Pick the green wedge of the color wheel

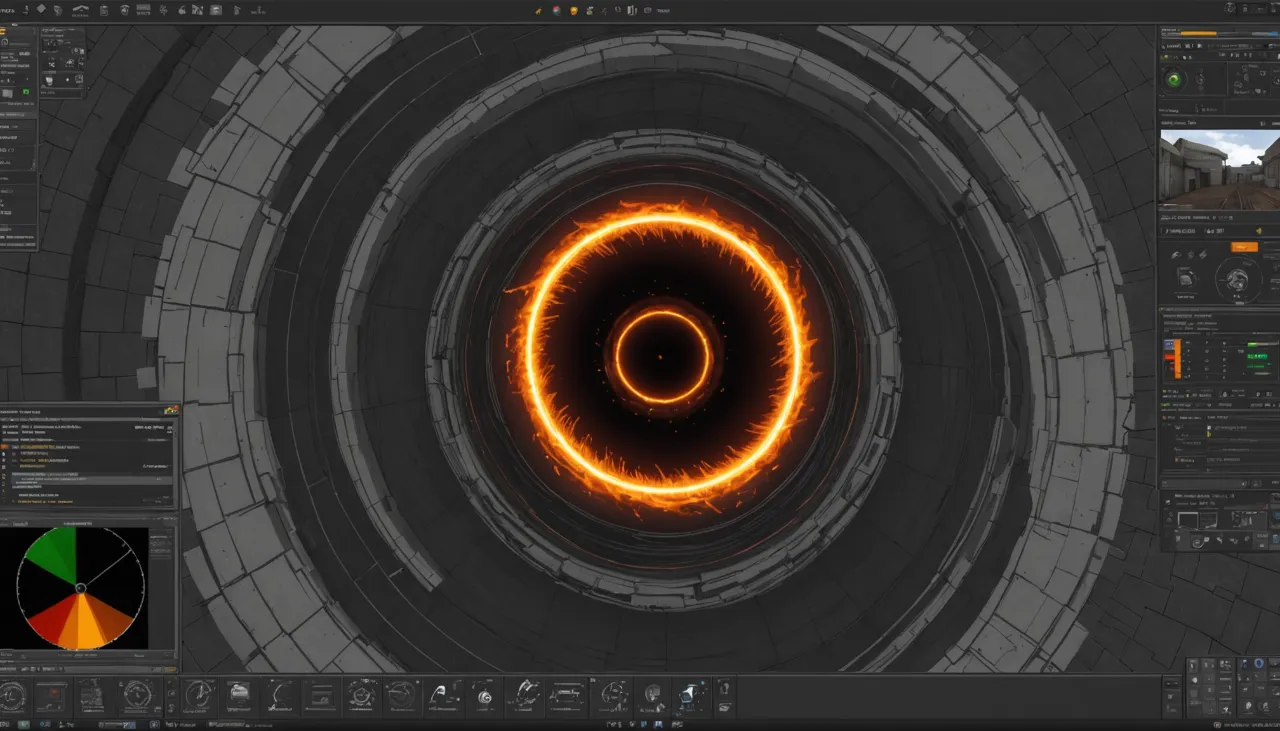tap(54, 555)
